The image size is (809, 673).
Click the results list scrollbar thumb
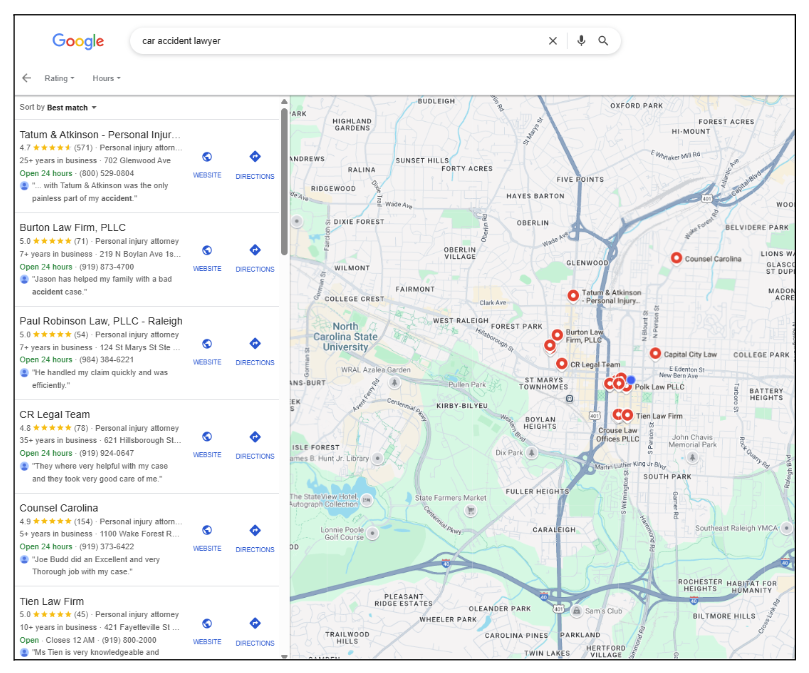284,182
